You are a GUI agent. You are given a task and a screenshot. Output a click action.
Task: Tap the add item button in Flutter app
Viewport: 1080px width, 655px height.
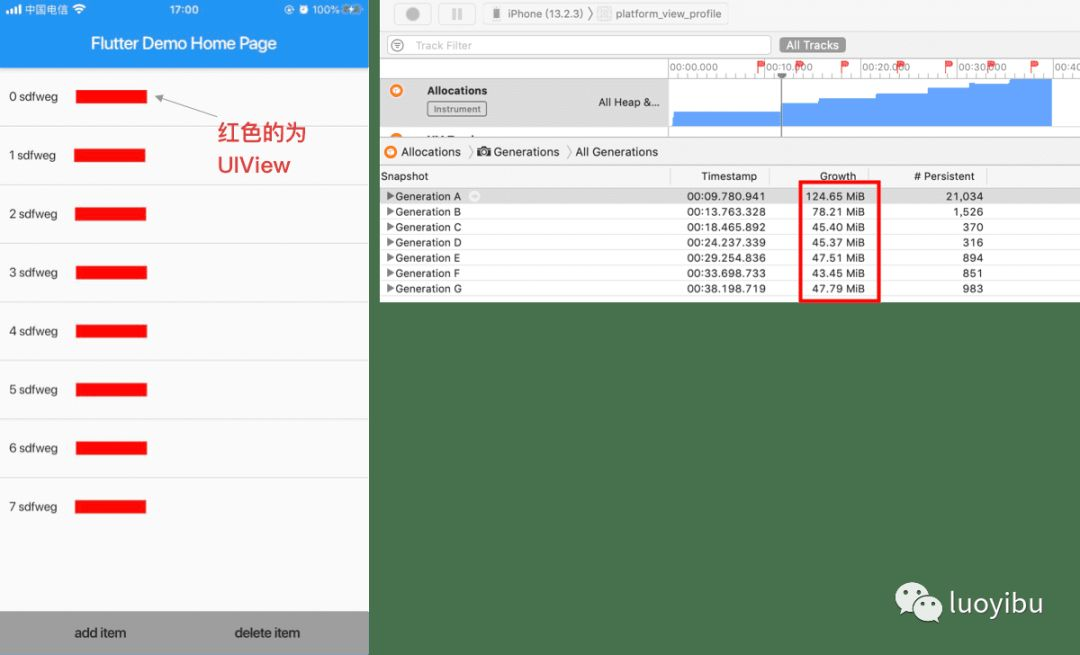pyautogui.click(x=100, y=633)
